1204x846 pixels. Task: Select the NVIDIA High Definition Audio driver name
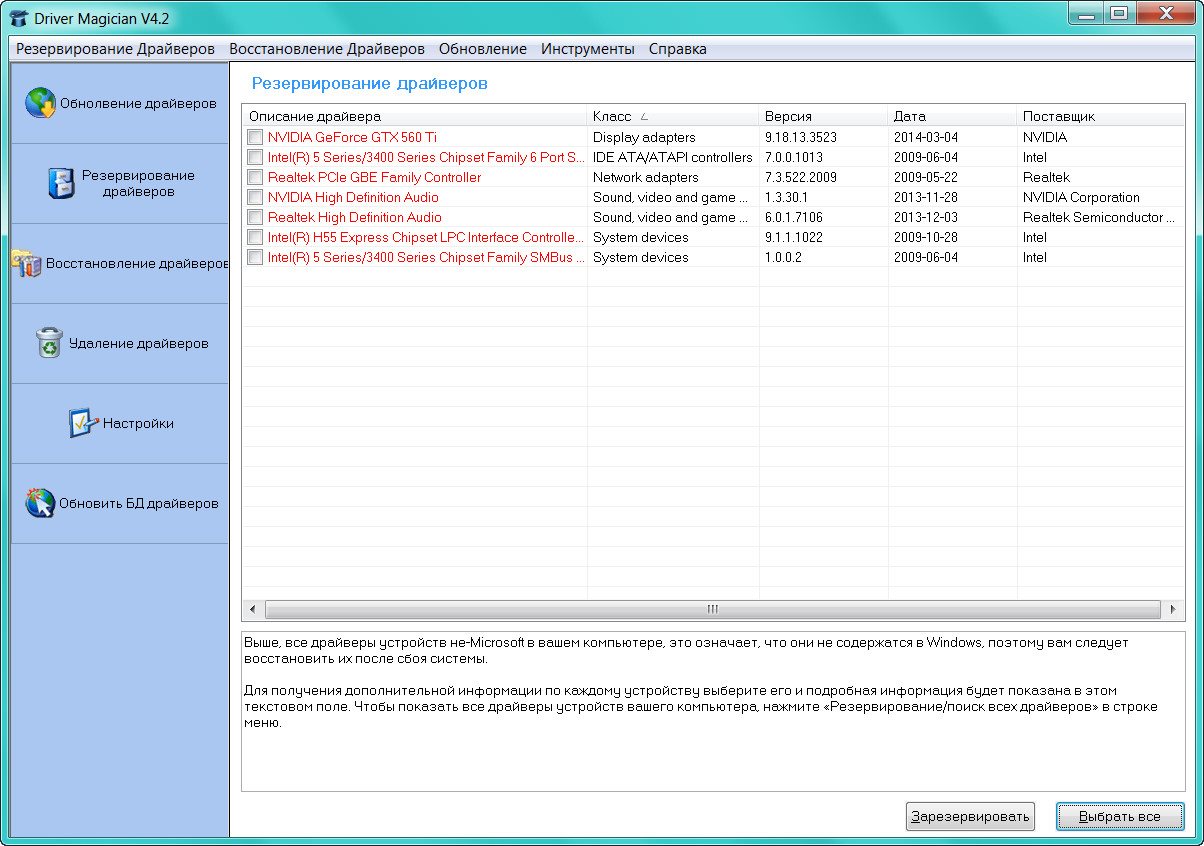[x=353, y=197]
